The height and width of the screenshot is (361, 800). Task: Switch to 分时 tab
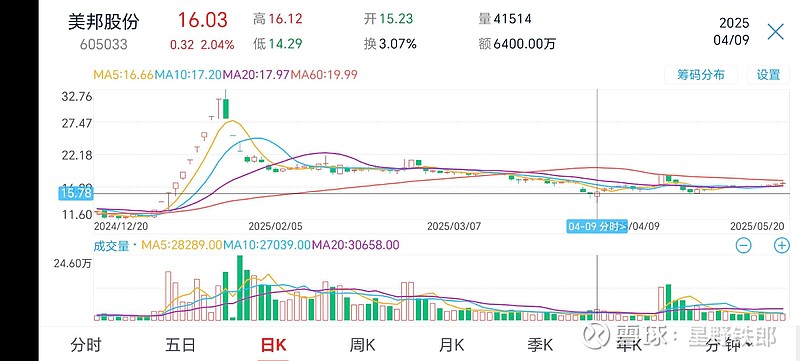[86, 345]
